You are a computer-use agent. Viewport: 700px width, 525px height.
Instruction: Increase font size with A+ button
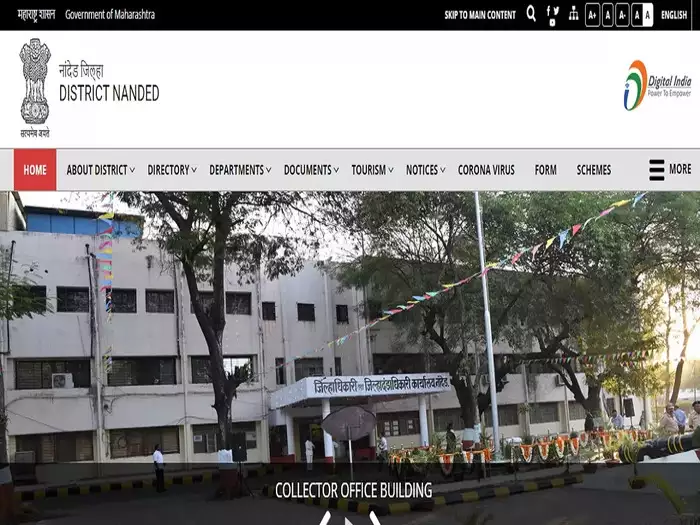coord(592,15)
